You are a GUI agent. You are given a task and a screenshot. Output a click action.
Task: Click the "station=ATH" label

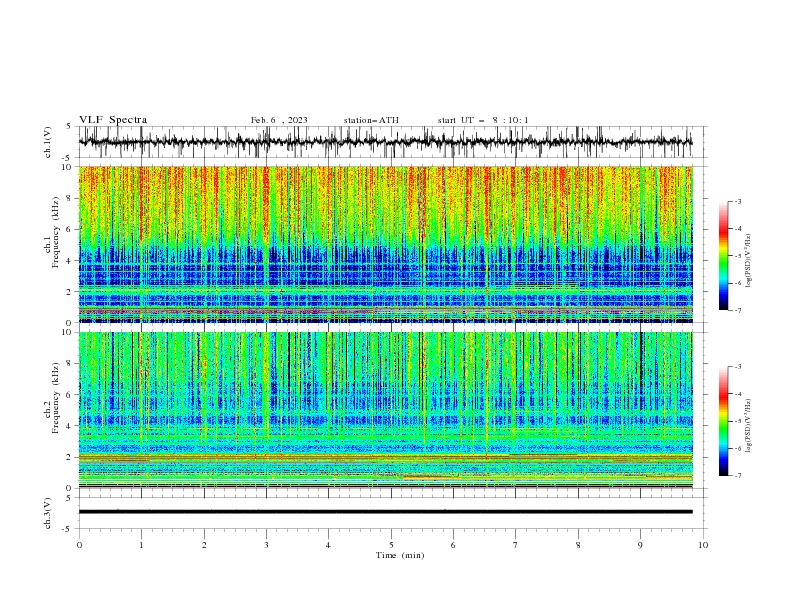click(371, 120)
